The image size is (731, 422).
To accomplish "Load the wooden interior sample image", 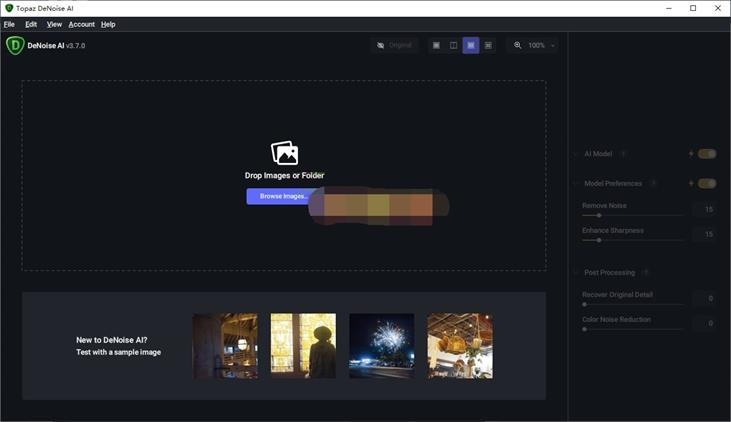I will tap(225, 346).
